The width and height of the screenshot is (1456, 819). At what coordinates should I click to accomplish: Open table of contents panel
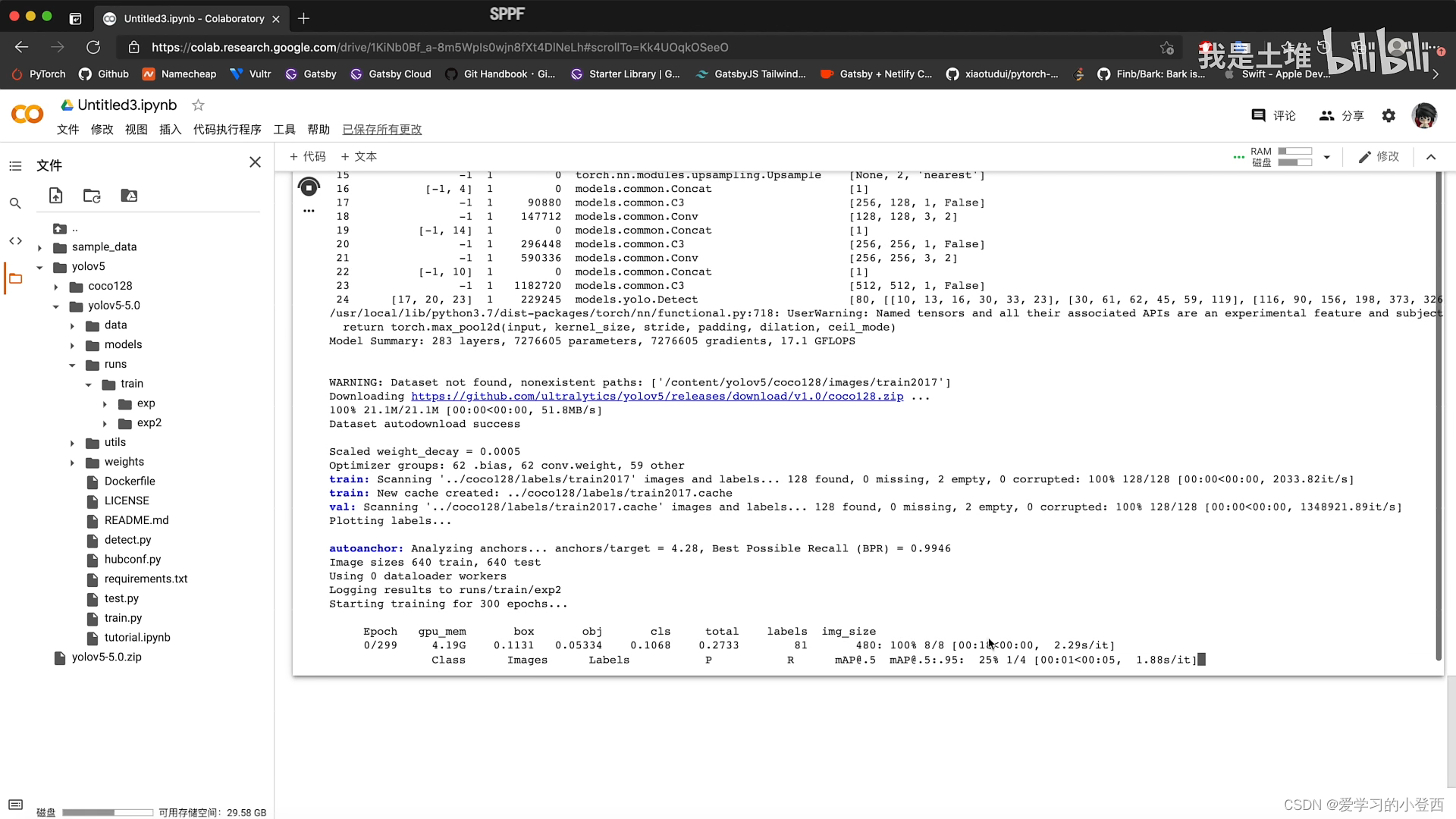click(x=15, y=165)
